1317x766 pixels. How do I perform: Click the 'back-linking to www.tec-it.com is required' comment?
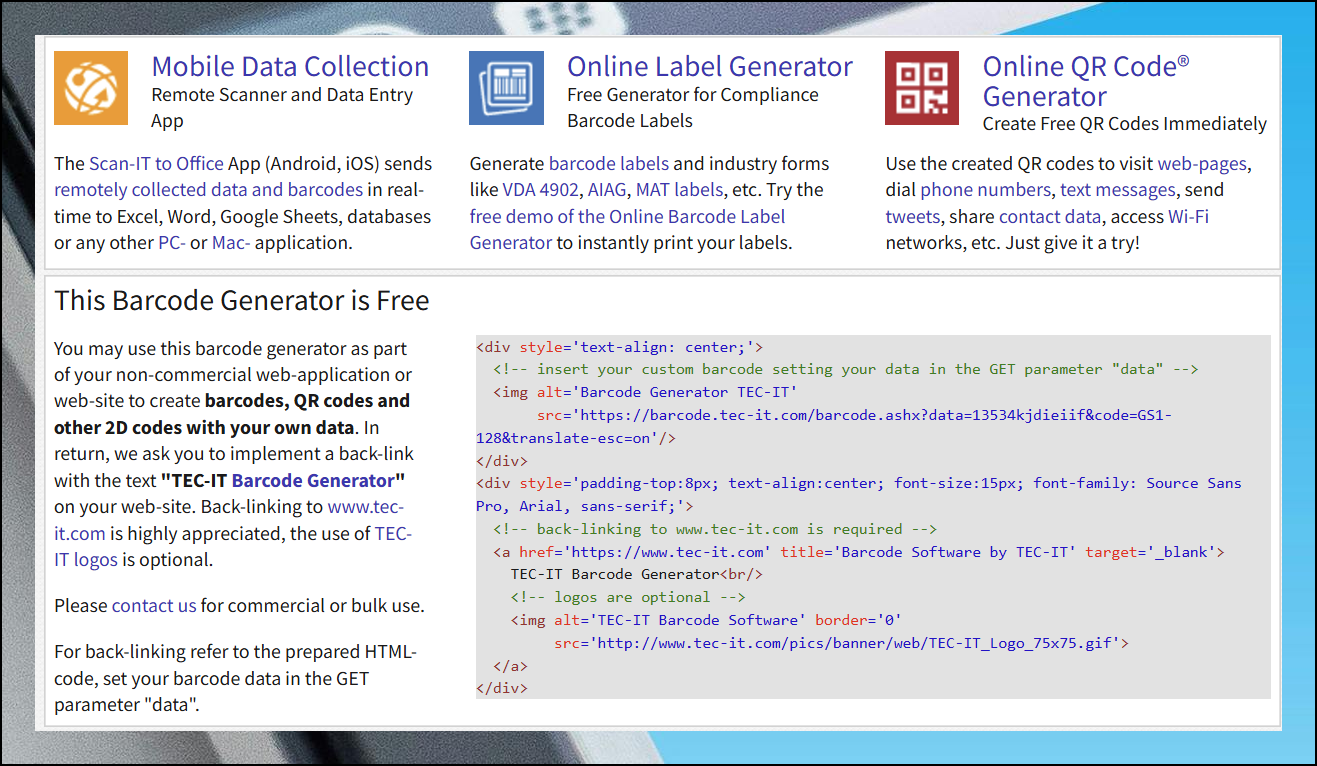(x=715, y=529)
